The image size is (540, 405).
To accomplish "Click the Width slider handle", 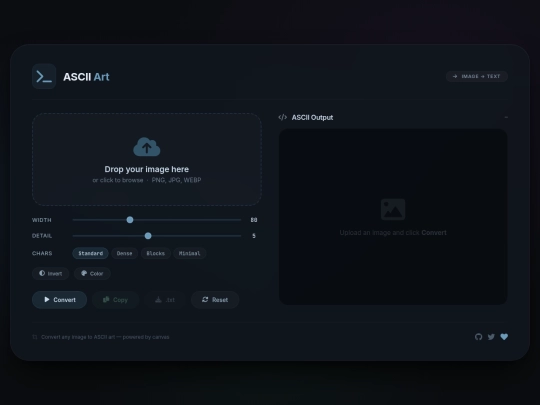I will point(130,220).
